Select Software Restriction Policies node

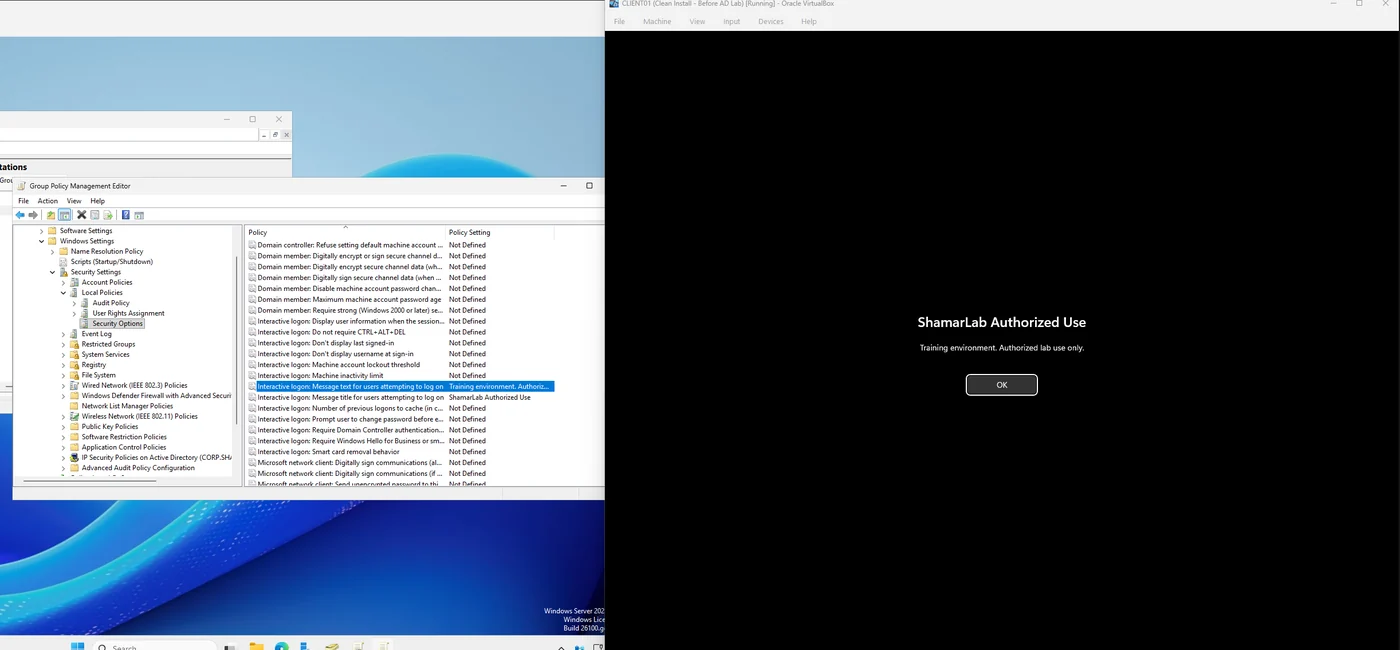(124, 437)
